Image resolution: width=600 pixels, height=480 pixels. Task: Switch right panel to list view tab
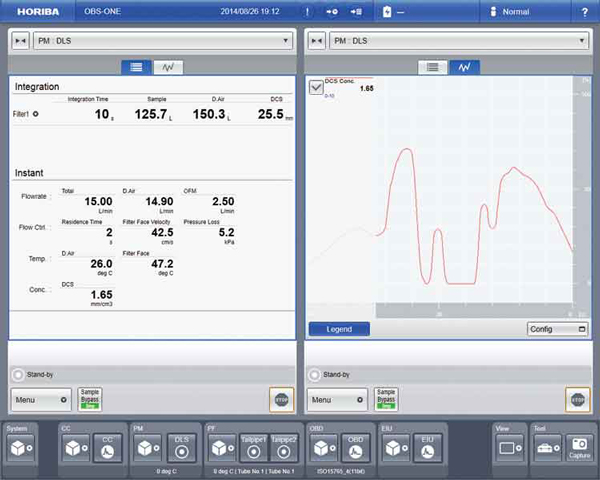click(x=433, y=67)
